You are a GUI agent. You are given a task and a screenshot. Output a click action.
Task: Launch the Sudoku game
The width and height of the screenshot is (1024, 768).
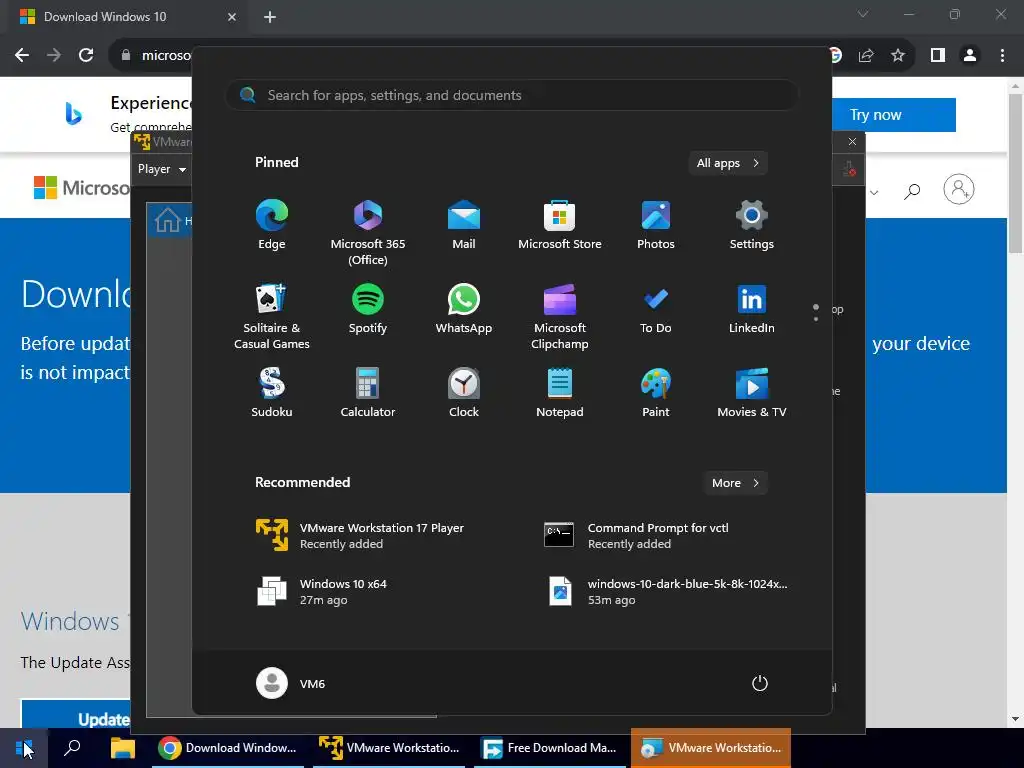click(272, 393)
